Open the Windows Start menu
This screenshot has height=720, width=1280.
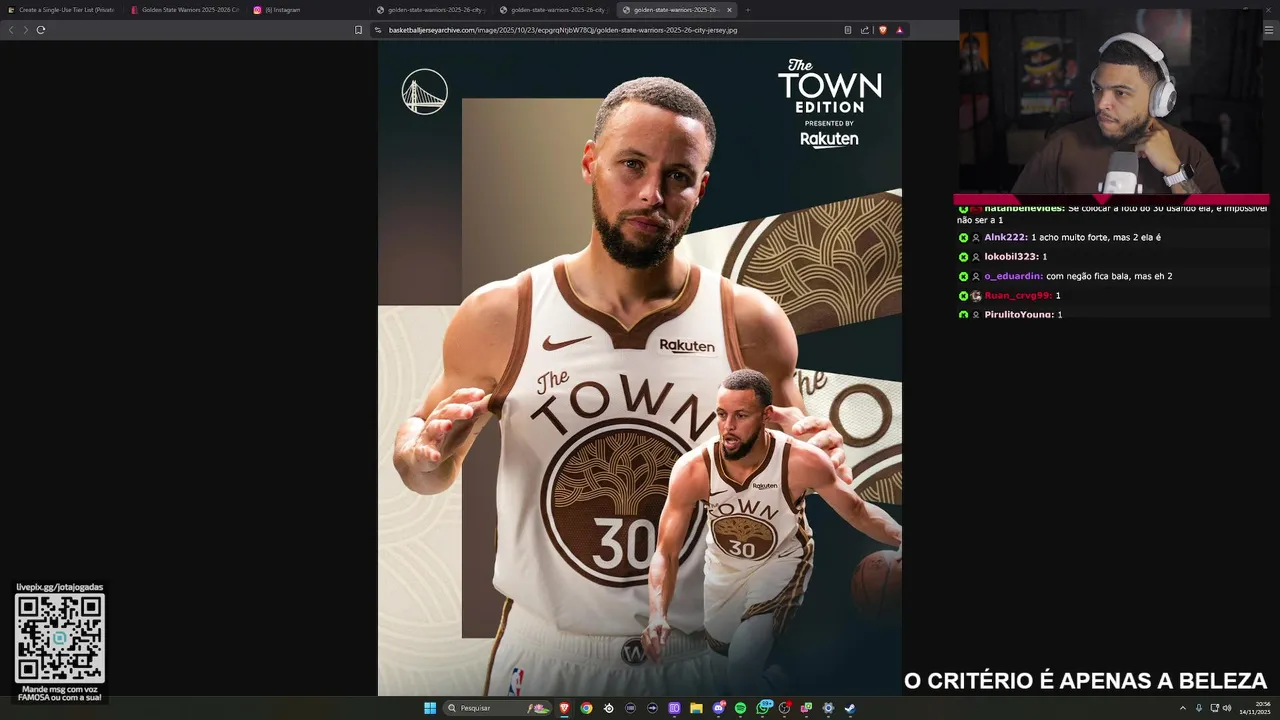click(430, 708)
